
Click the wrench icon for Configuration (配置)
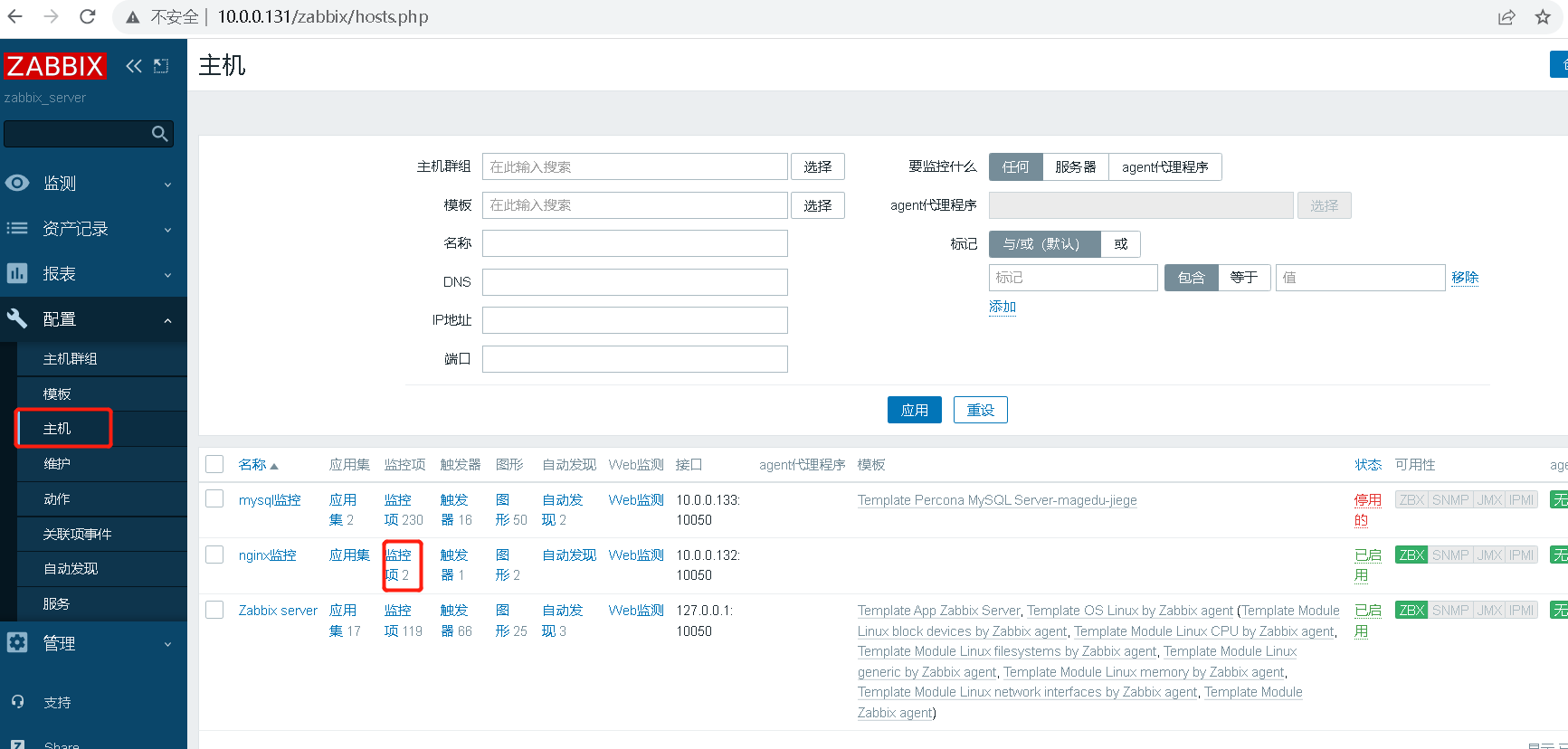coord(17,318)
